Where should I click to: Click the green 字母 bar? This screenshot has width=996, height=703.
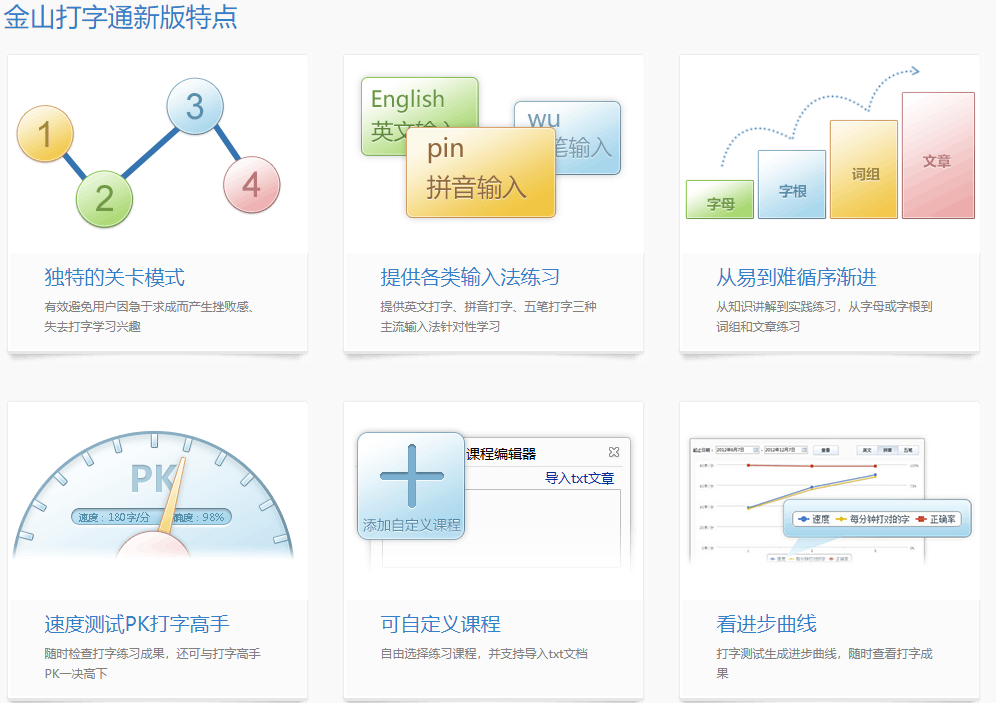[720, 199]
